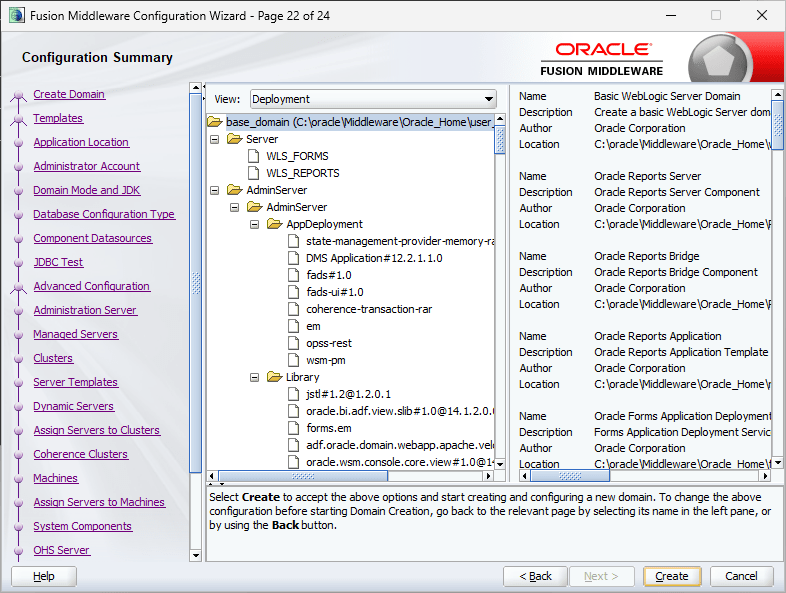The image size is (786, 593).
Task: Open OHS Server step
Action: [62, 550]
